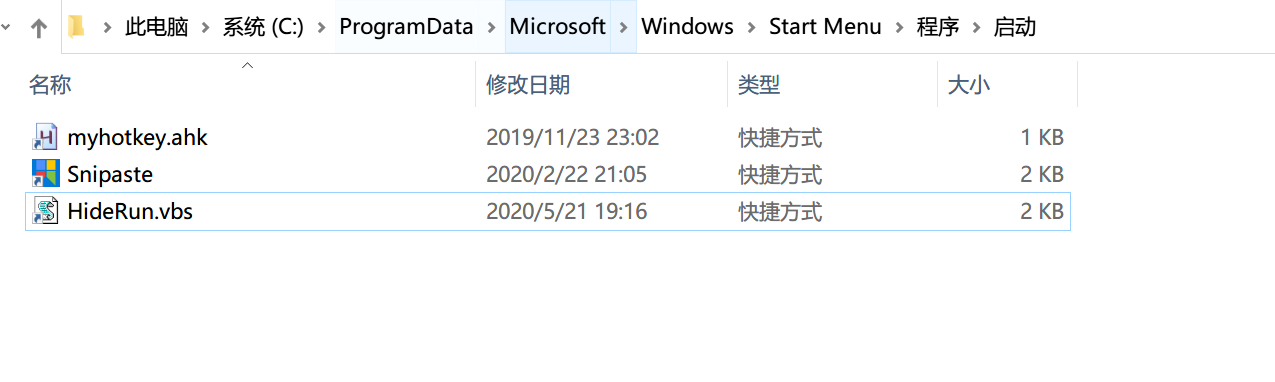Expand chevron after ProgramData breadcrumb
The height and width of the screenshot is (382, 1275).
click(x=490, y=28)
